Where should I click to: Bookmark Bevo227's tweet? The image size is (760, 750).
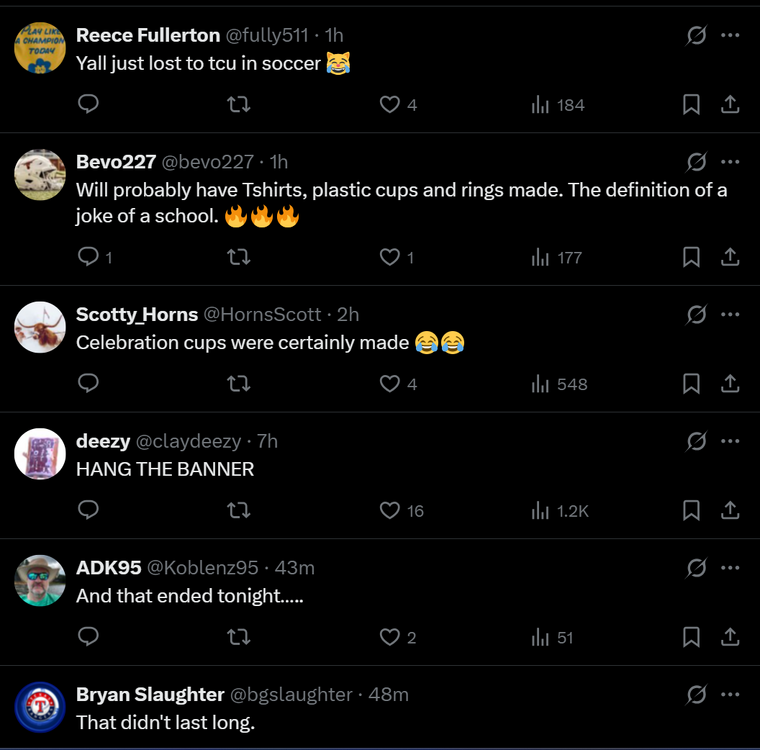coord(691,257)
